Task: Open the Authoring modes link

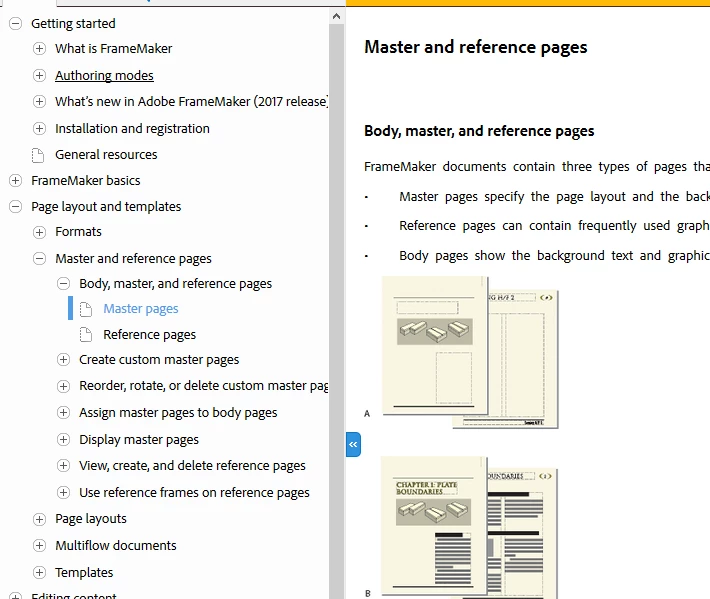Action: tap(104, 75)
